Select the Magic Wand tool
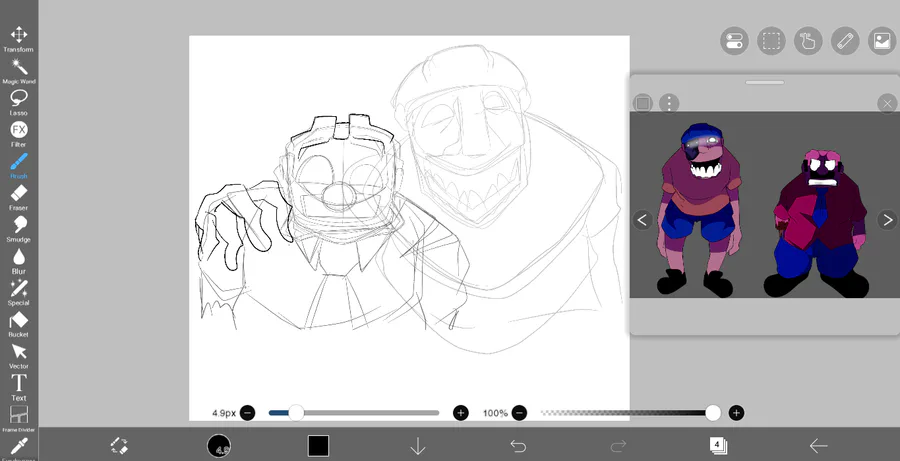900x461 pixels. [18, 71]
